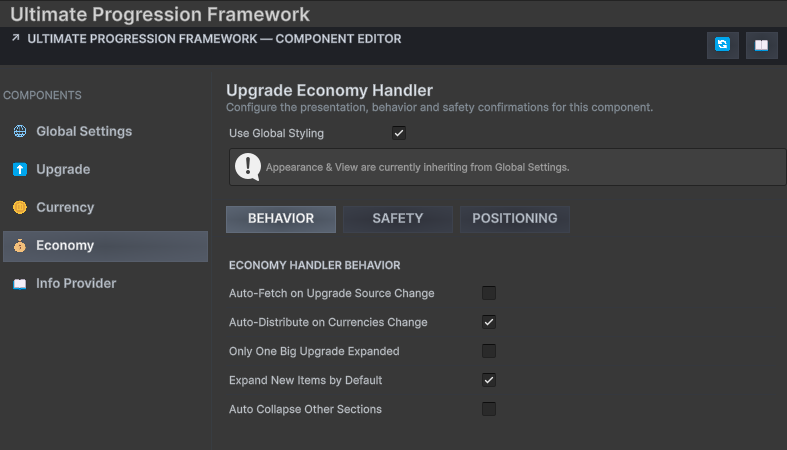Click the Auto-Distribute on Currencies Change label
The width and height of the screenshot is (787, 450).
pos(328,323)
